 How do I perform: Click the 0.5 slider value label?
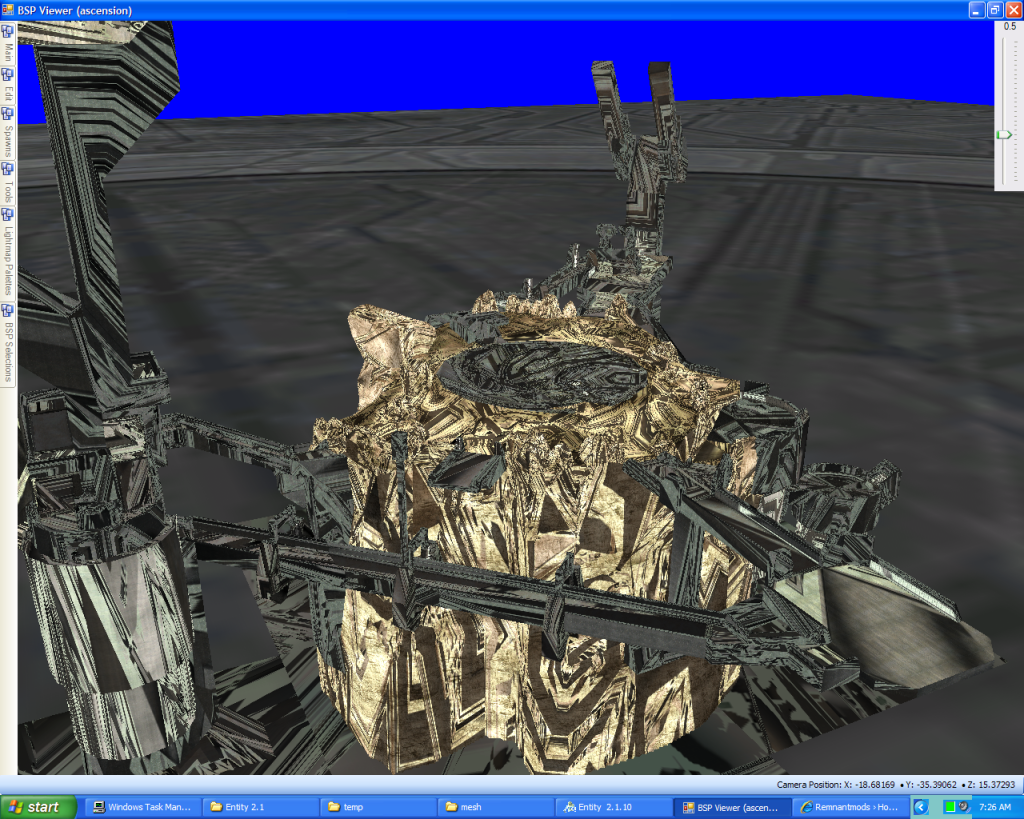[x=1010, y=27]
